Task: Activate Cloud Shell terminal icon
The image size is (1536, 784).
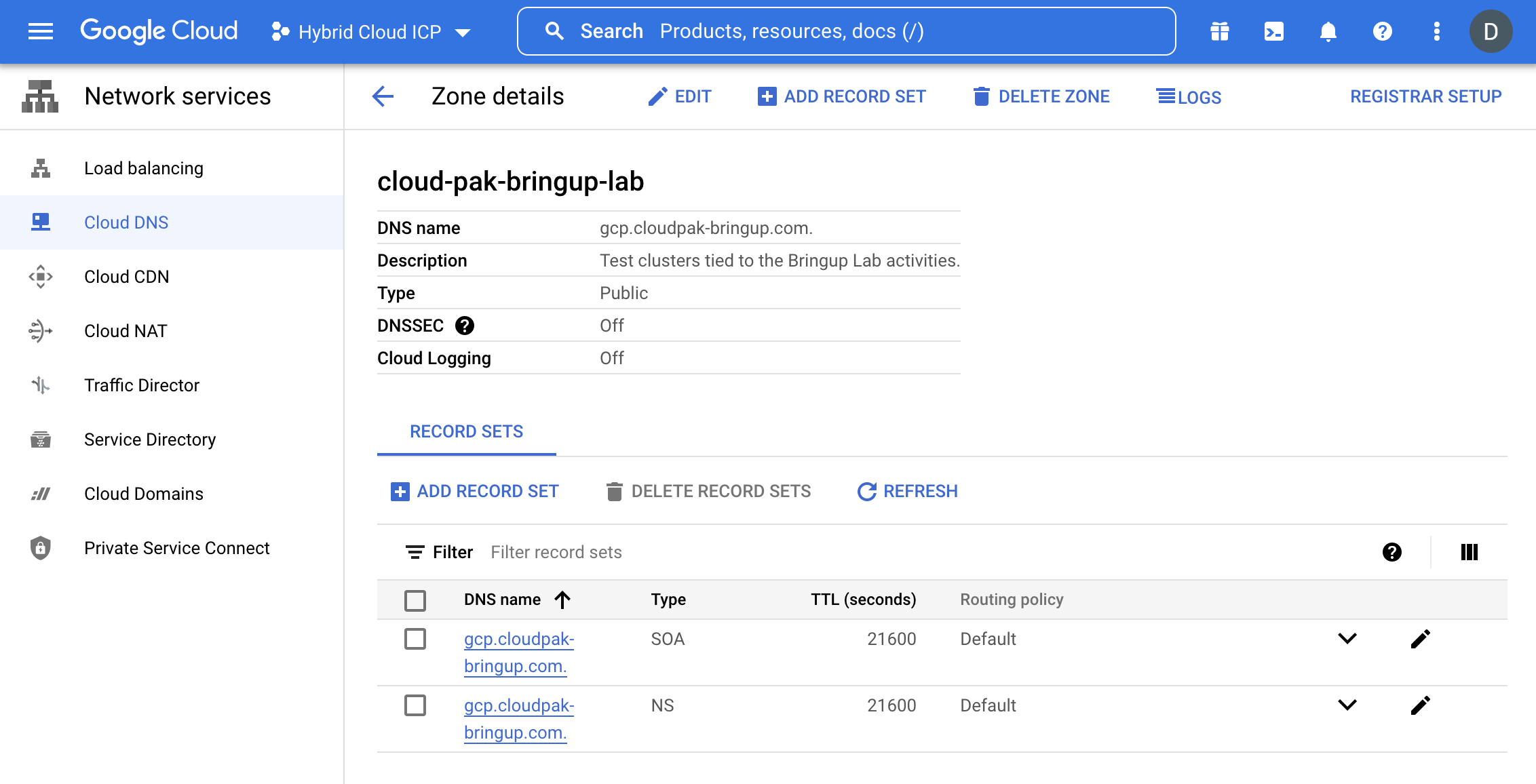Action: point(1274,31)
